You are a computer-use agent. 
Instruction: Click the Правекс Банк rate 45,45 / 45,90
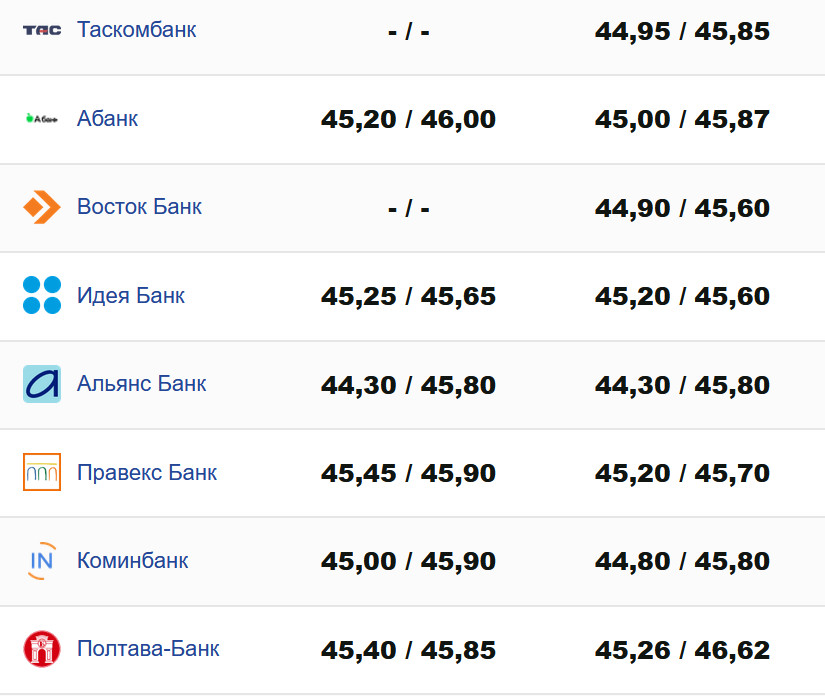tap(408, 473)
